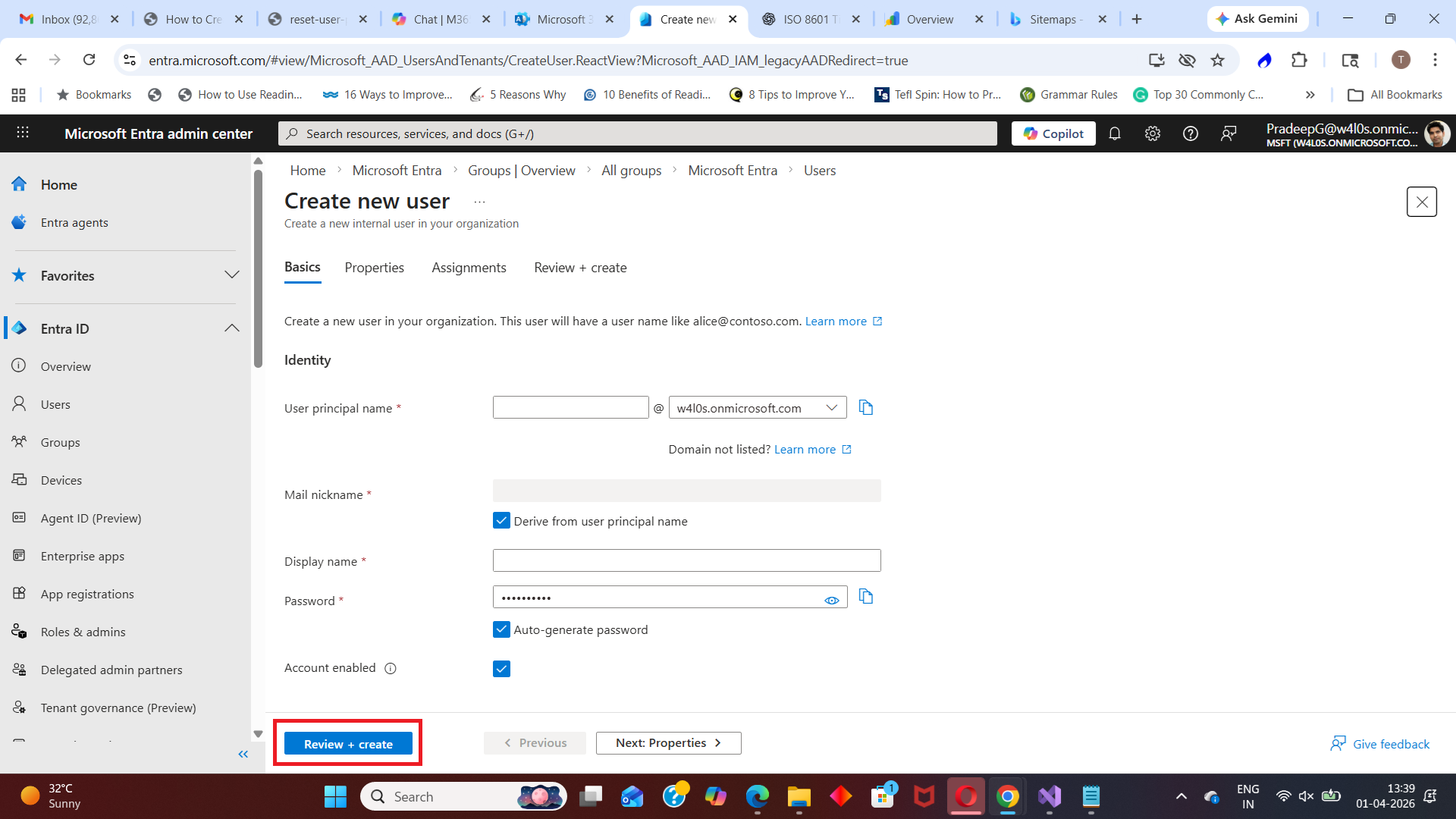The width and height of the screenshot is (1456, 819).
Task: Switch to the Properties tab
Action: coord(374,268)
